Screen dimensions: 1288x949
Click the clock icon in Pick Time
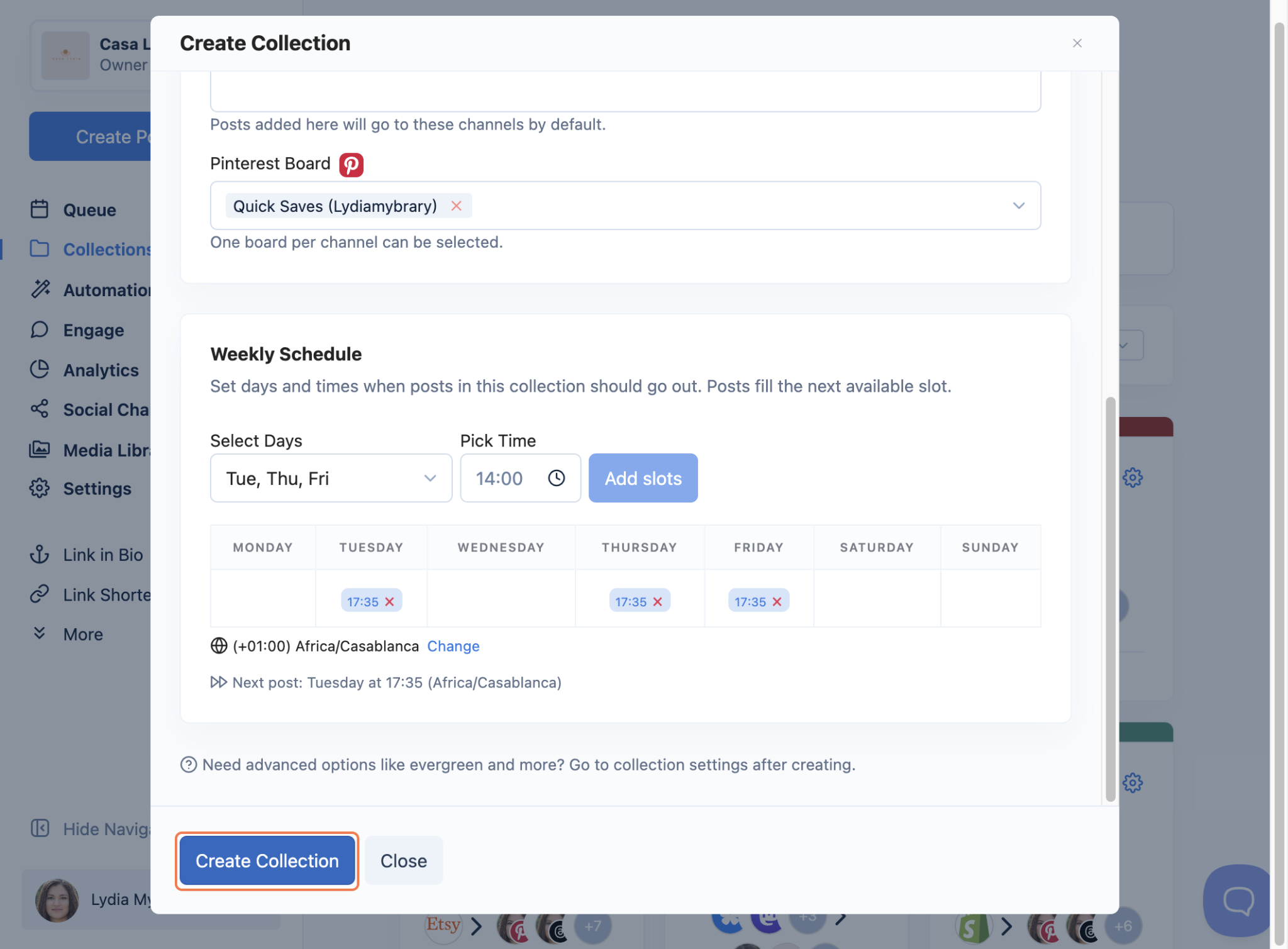556,478
